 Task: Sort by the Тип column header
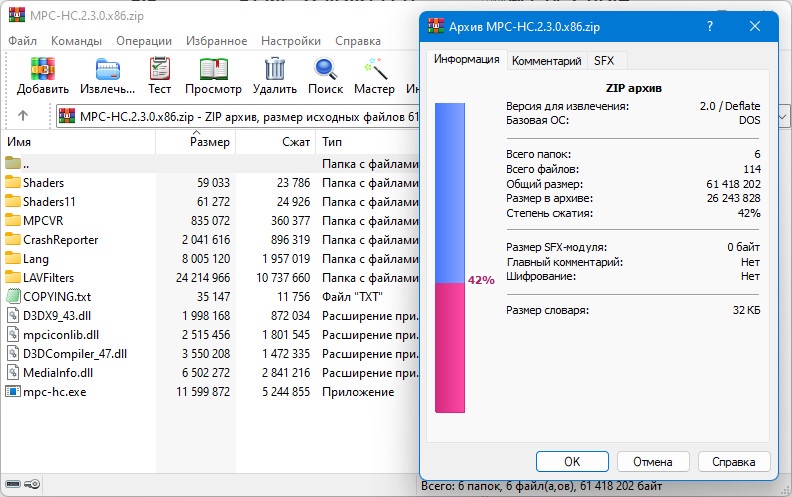(368, 142)
